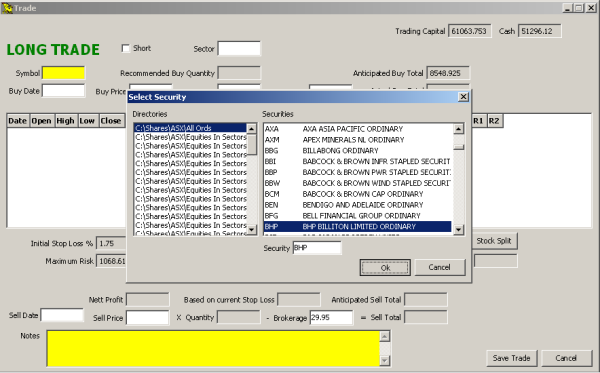Close the Select Security dialog
The image size is (600, 373).
point(463,97)
